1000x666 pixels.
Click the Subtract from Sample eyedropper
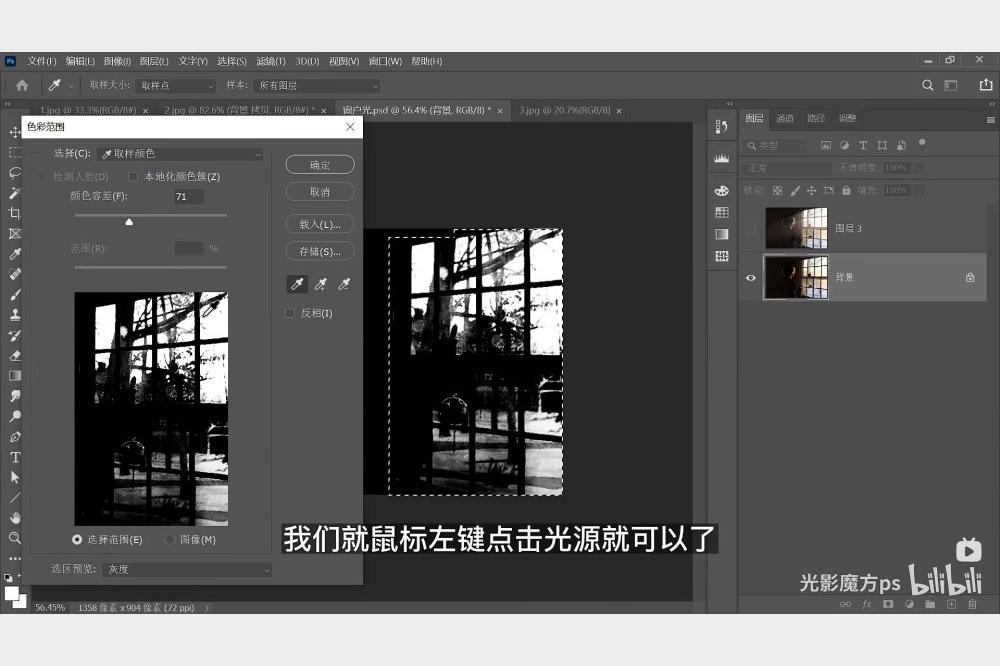click(344, 284)
